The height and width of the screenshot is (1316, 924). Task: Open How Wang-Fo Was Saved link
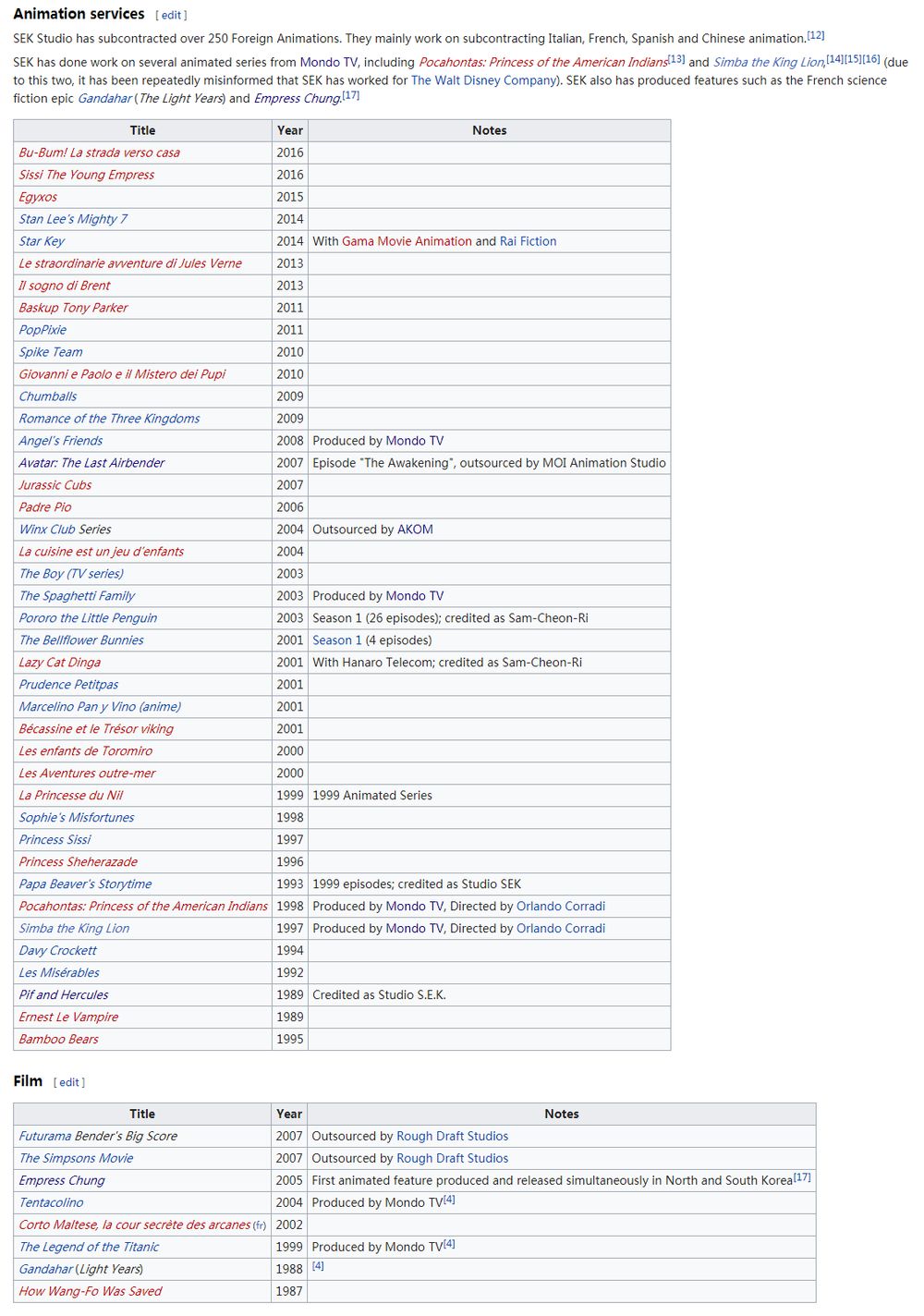(91, 1291)
